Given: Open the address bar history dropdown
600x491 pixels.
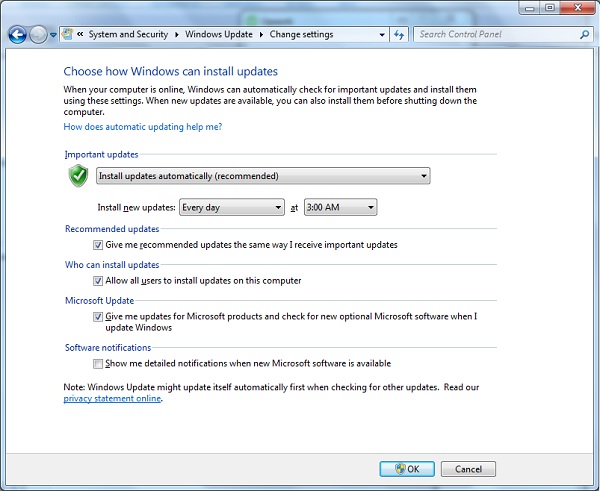Looking at the screenshot, I should [x=382, y=35].
